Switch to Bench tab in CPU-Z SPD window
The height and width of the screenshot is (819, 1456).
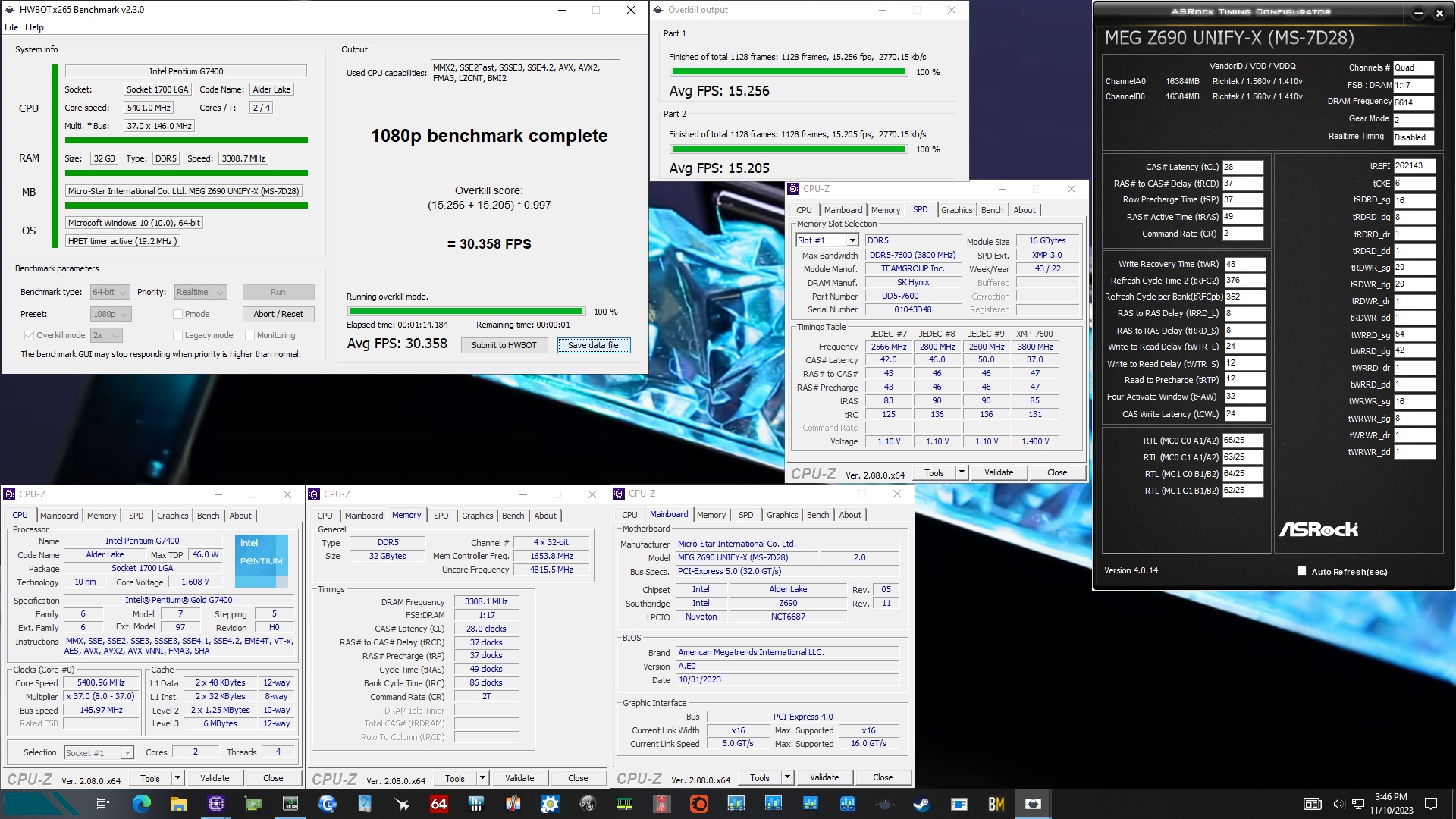coord(992,210)
